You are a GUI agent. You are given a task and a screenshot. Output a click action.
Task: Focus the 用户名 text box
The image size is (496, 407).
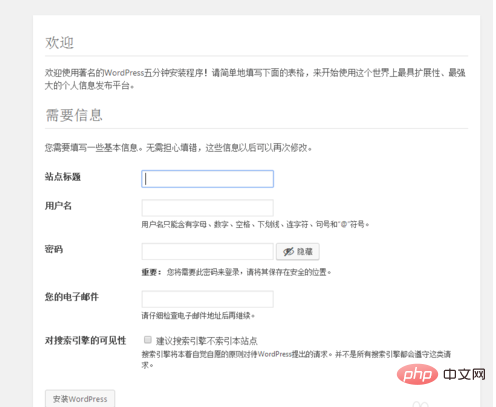tap(207, 208)
